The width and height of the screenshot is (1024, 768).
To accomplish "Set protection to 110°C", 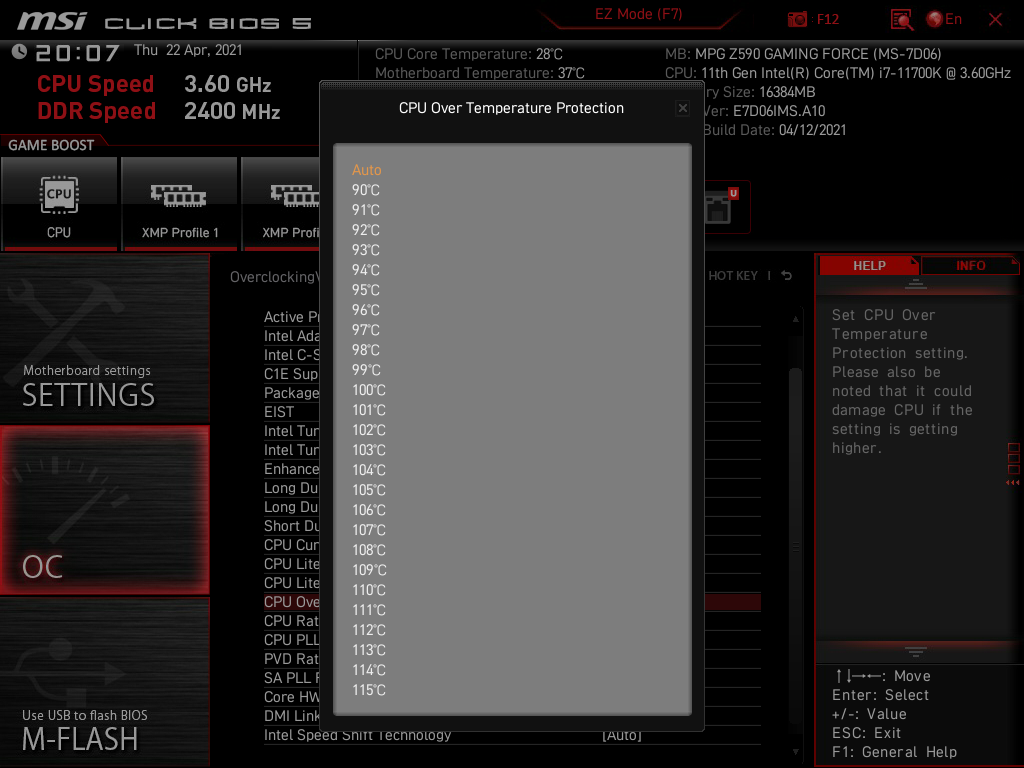I will tap(369, 590).
